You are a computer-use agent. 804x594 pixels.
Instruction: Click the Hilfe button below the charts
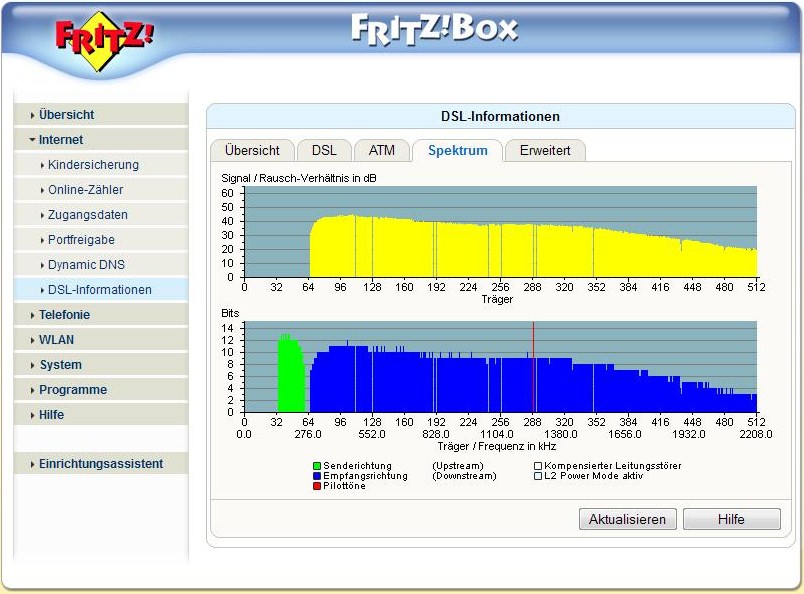(732, 519)
